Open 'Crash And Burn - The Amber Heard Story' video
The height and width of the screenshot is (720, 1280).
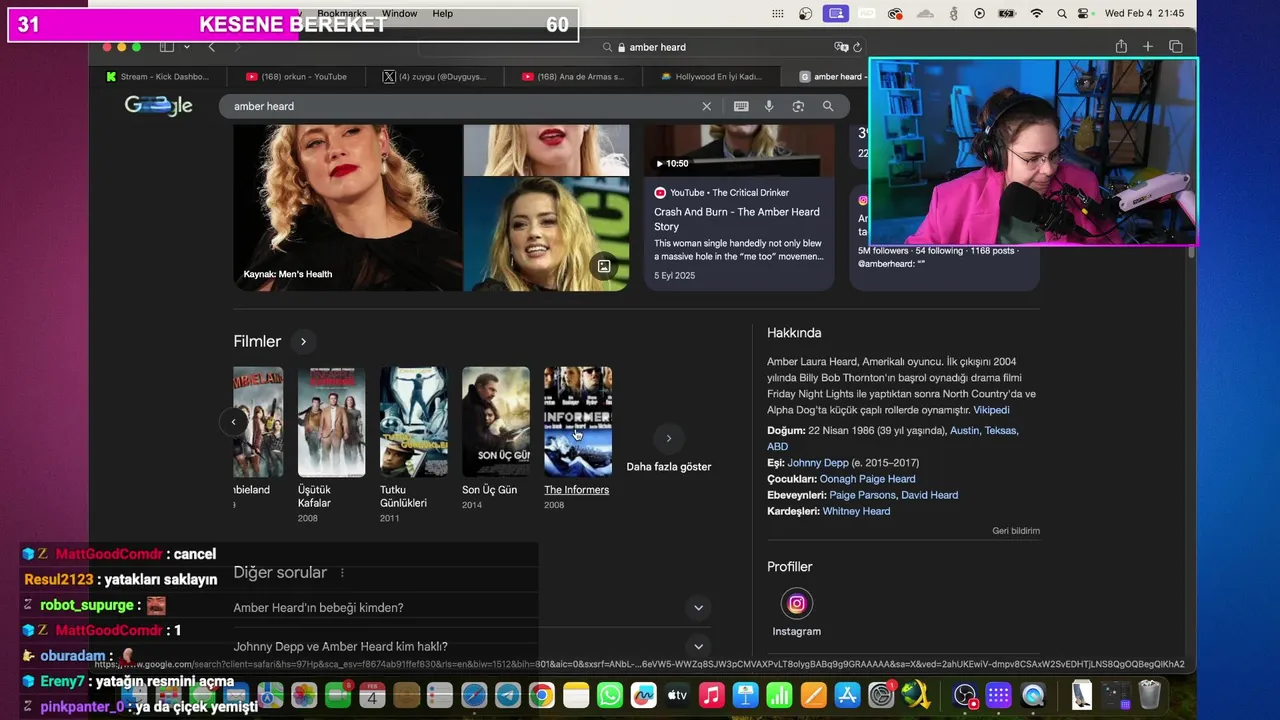tap(737, 219)
